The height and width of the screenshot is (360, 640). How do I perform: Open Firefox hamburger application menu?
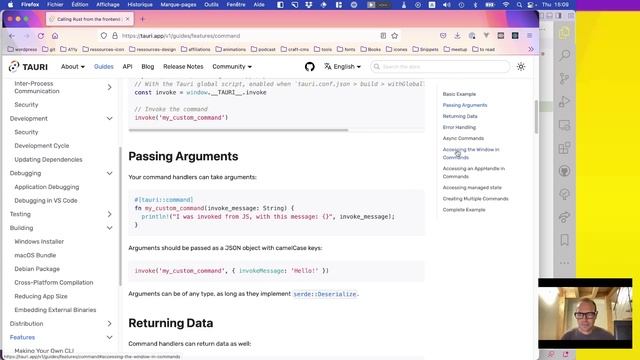(x=529, y=36)
